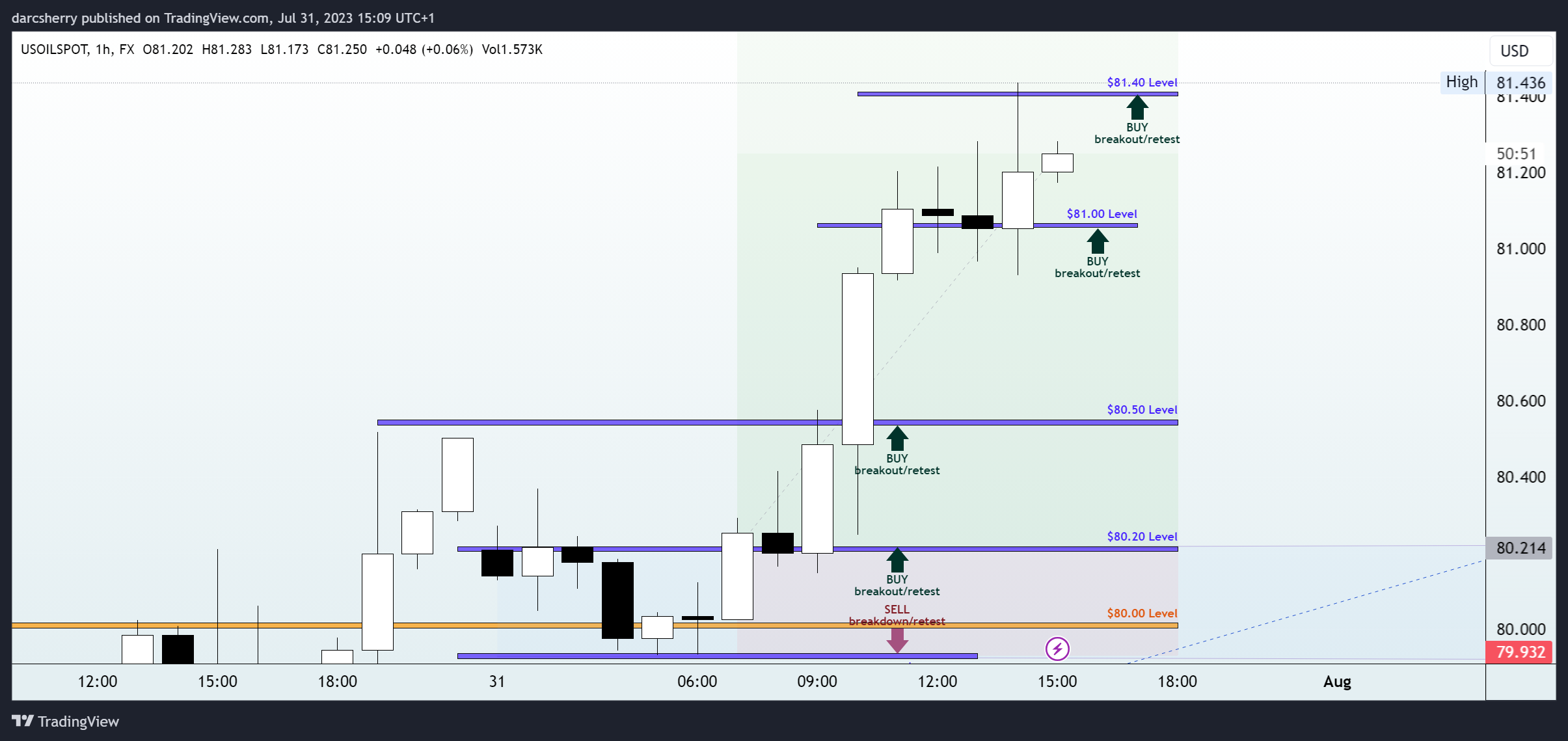Click the 80.400 price axis label

[1521, 478]
